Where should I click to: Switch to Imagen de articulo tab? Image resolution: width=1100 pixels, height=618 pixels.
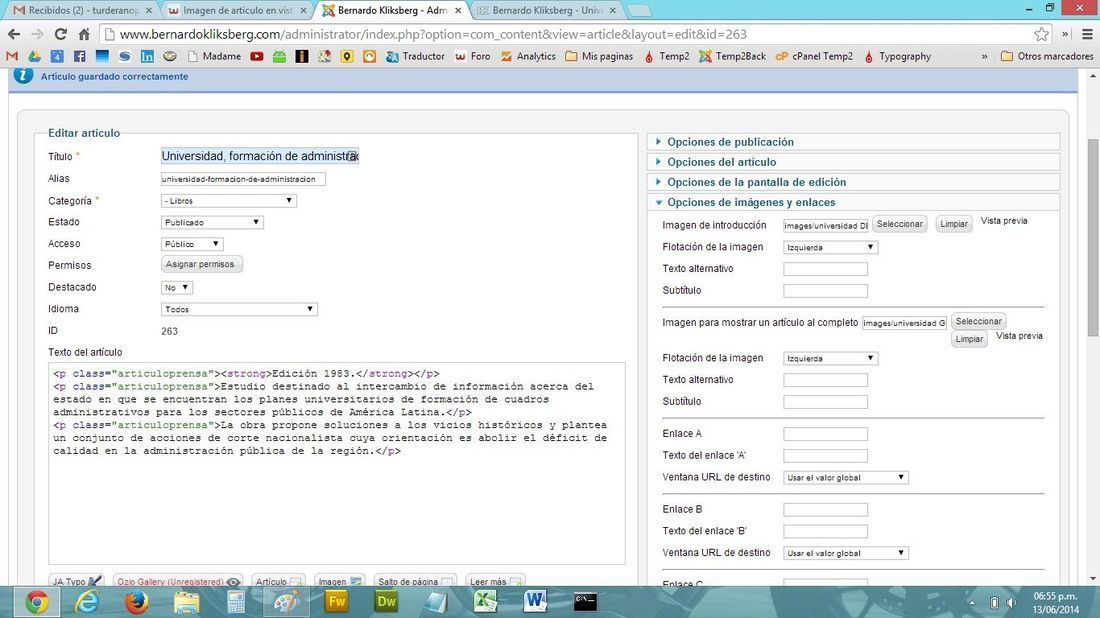coord(237,11)
